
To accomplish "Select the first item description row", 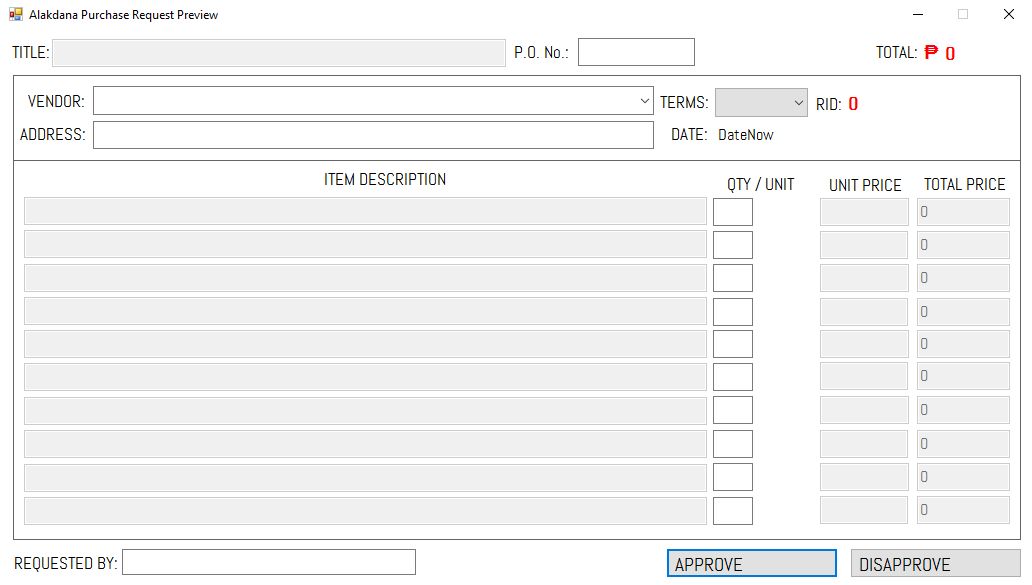I will point(365,211).
